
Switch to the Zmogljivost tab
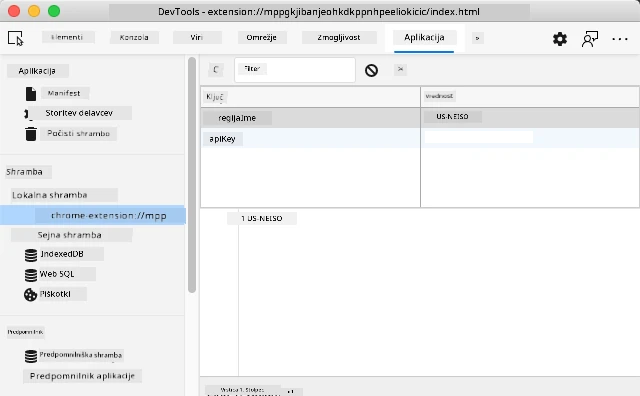pos(339,38)
